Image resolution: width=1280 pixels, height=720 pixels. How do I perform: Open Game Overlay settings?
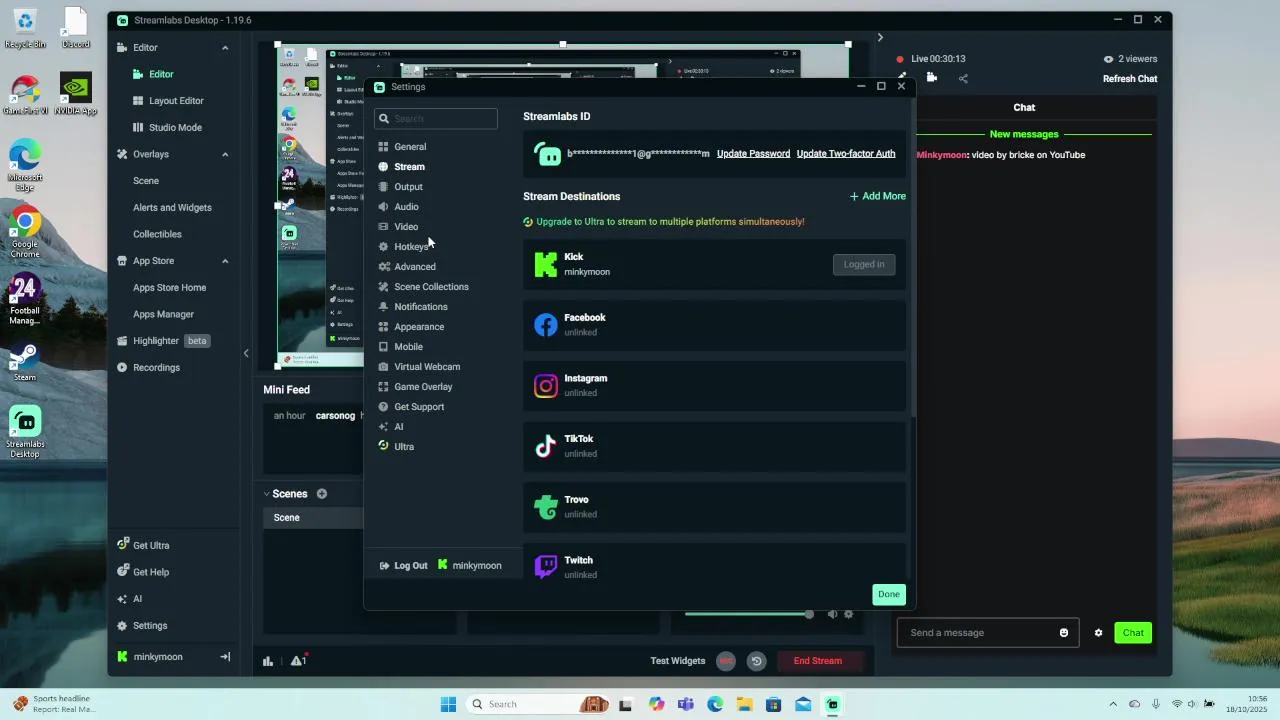[x=423, y=387]
